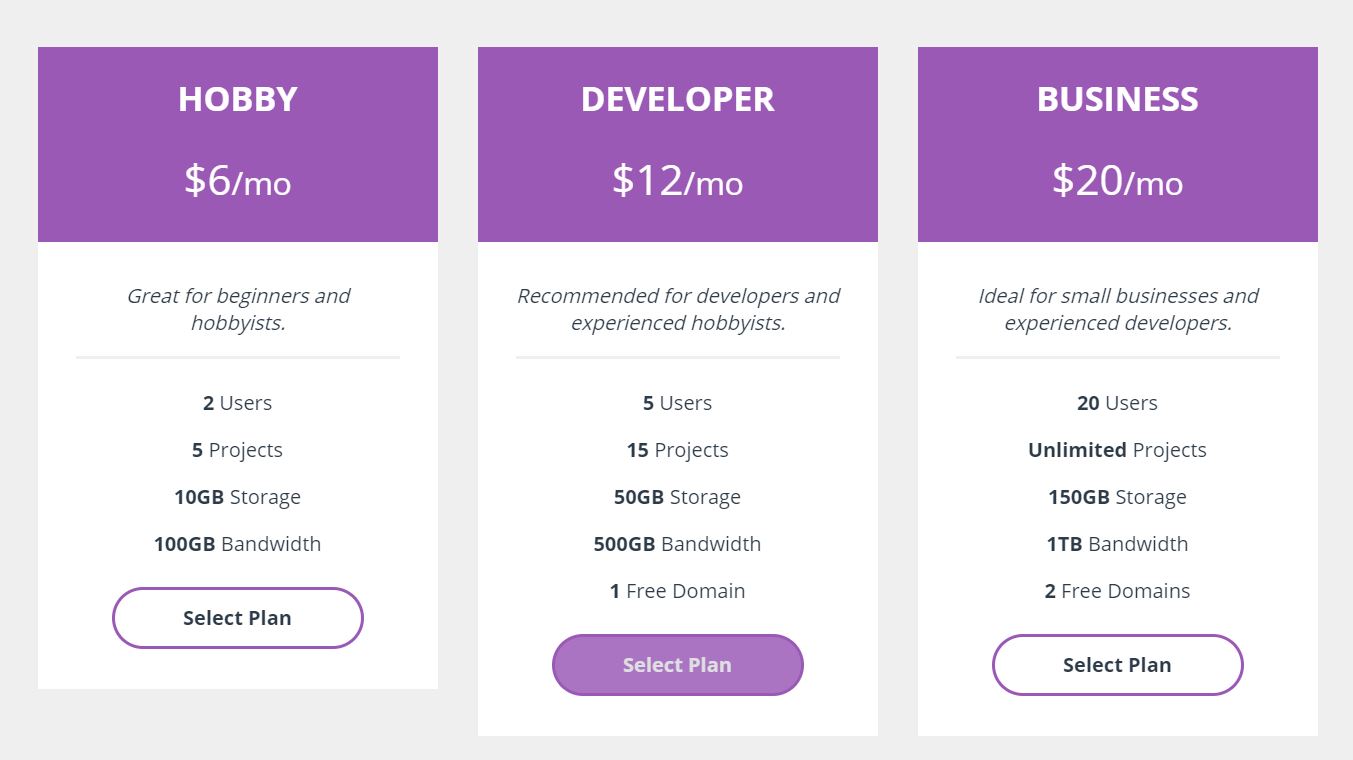Viewport: 1353px width, 760px height.
Task: Click the BUSINESS plan heading
Action: coord(1117,99)
